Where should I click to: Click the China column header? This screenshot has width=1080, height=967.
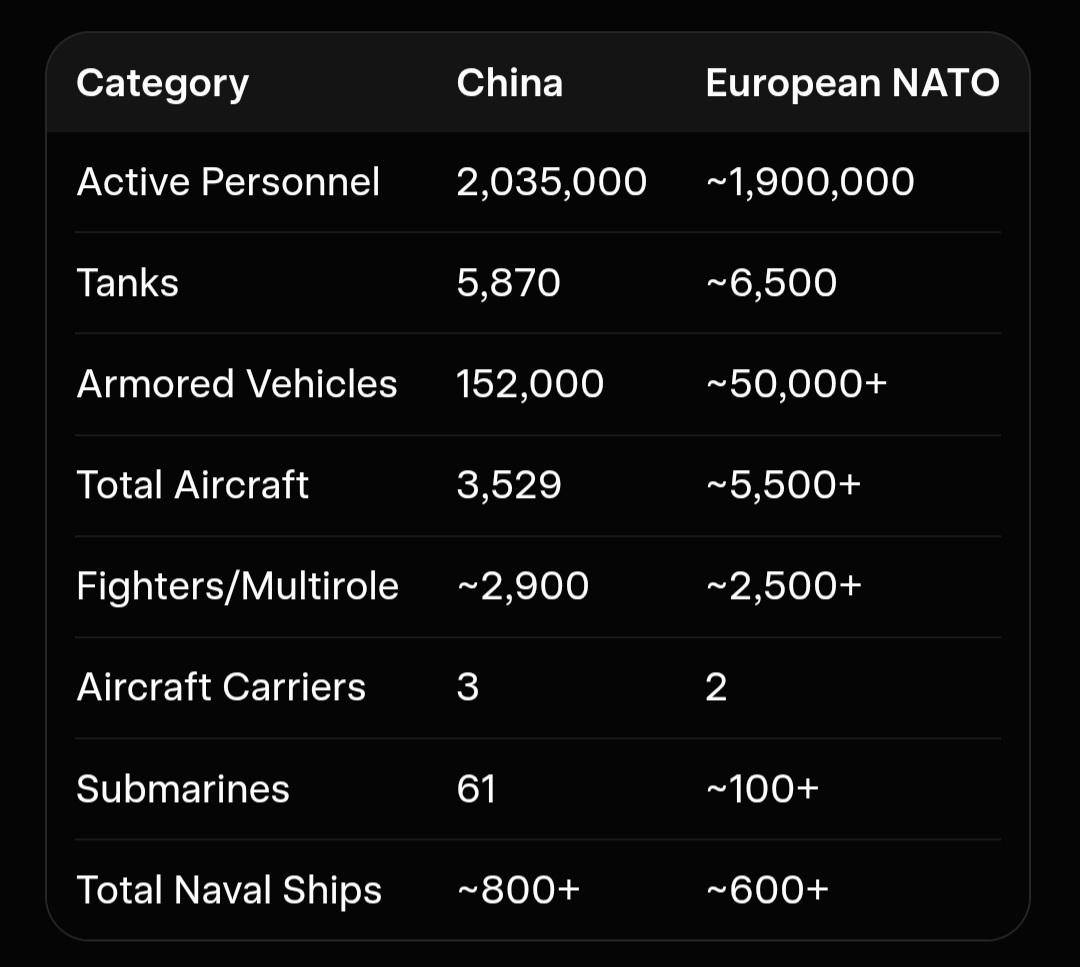pyautogui.click(x=509, y=83)
